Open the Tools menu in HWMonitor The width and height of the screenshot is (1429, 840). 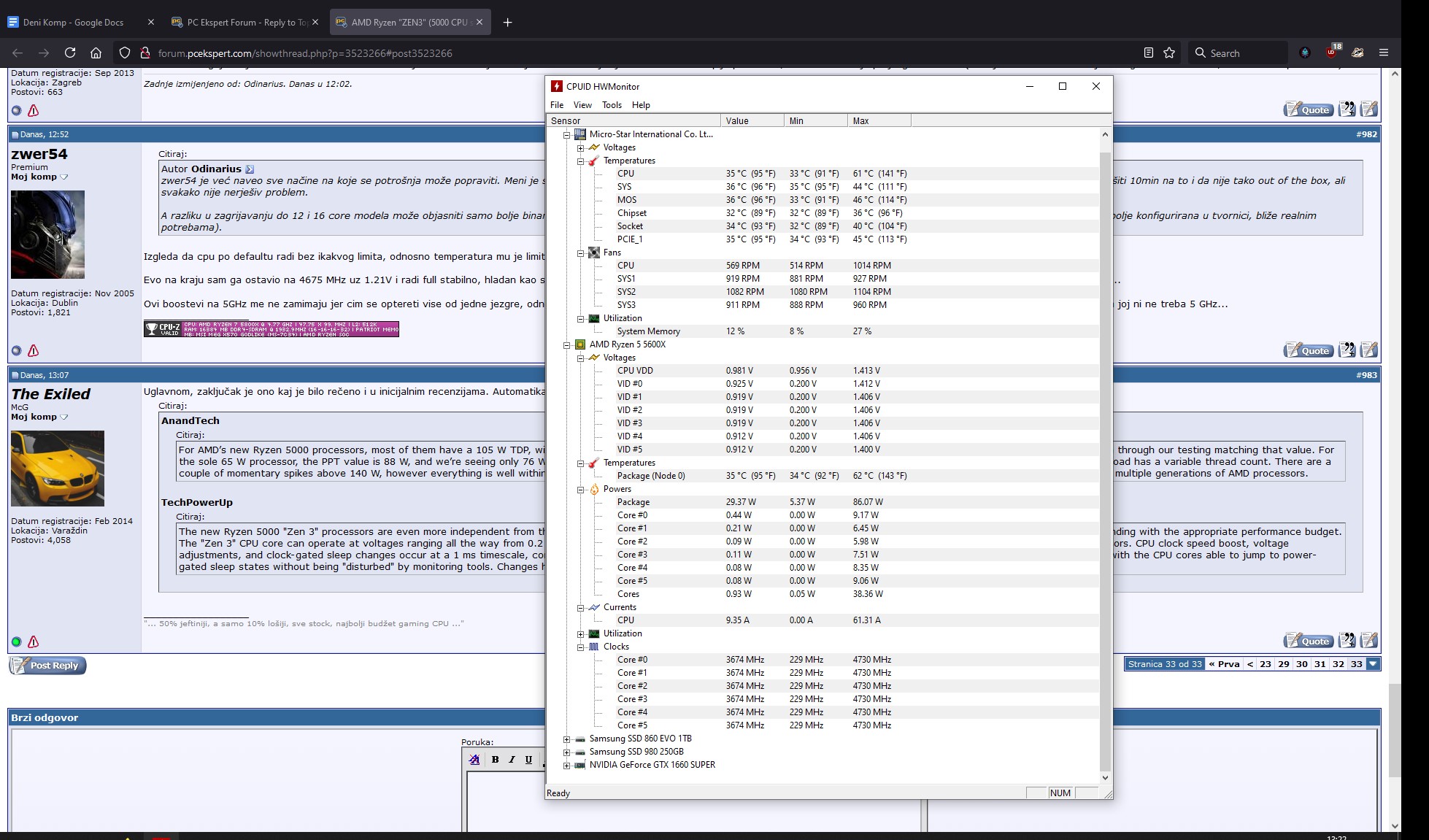(611, 105)
